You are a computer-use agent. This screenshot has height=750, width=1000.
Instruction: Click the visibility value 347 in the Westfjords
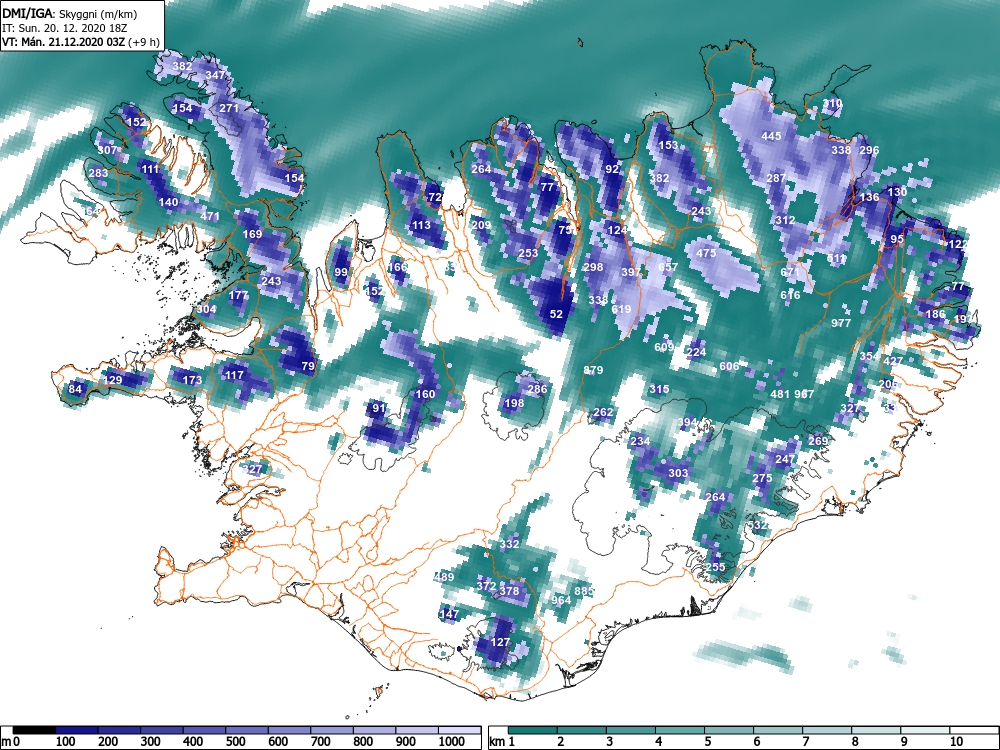click(x=215, y=75)
